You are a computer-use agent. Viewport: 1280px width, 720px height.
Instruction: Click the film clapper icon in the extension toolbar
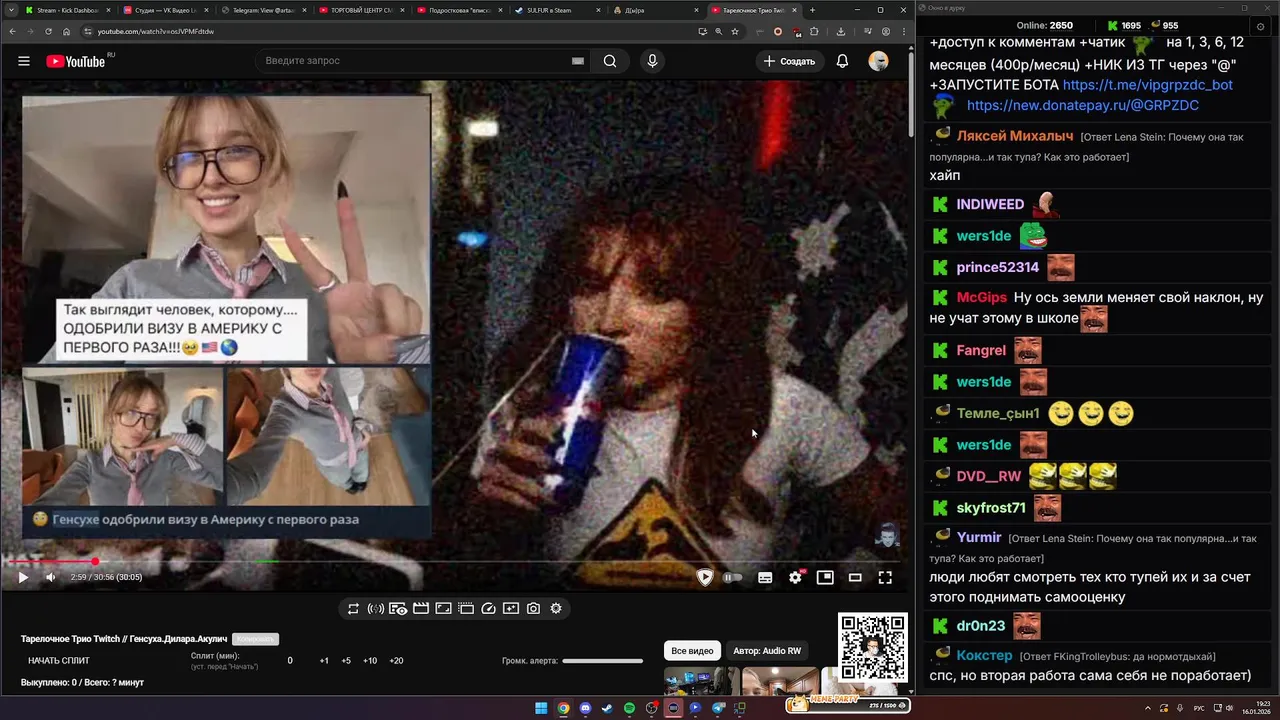point(421,608)
